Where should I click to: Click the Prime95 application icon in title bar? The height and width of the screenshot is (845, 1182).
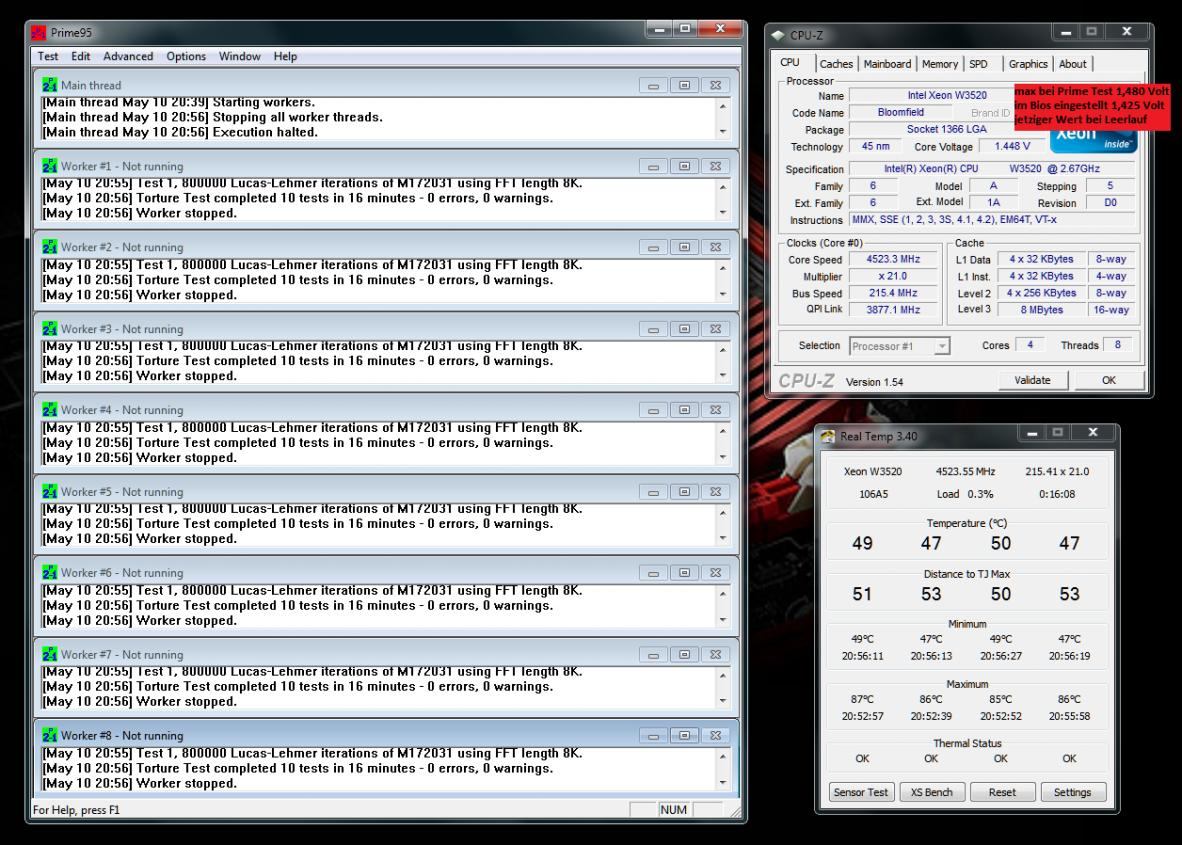coord(38,32)
